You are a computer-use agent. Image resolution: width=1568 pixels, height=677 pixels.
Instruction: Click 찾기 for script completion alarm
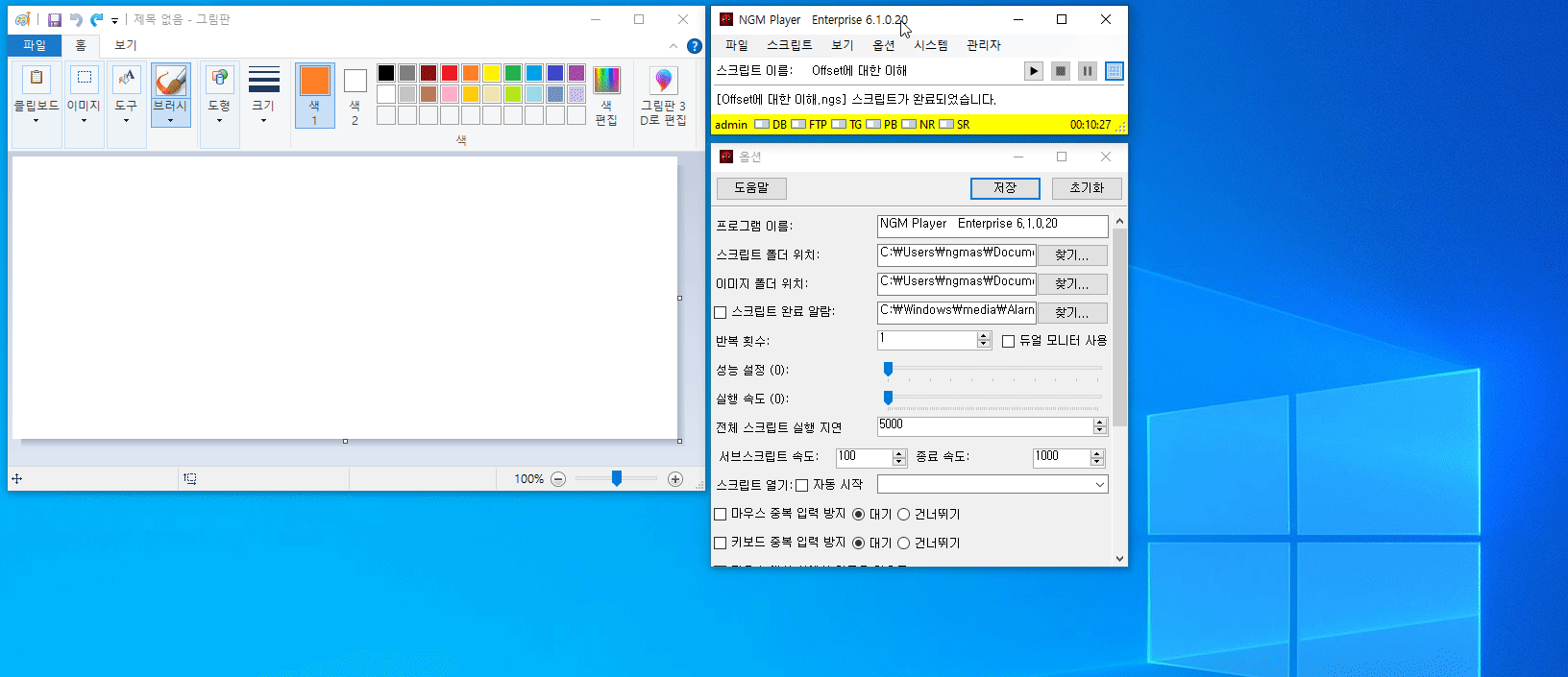(x=1072, y=313)
